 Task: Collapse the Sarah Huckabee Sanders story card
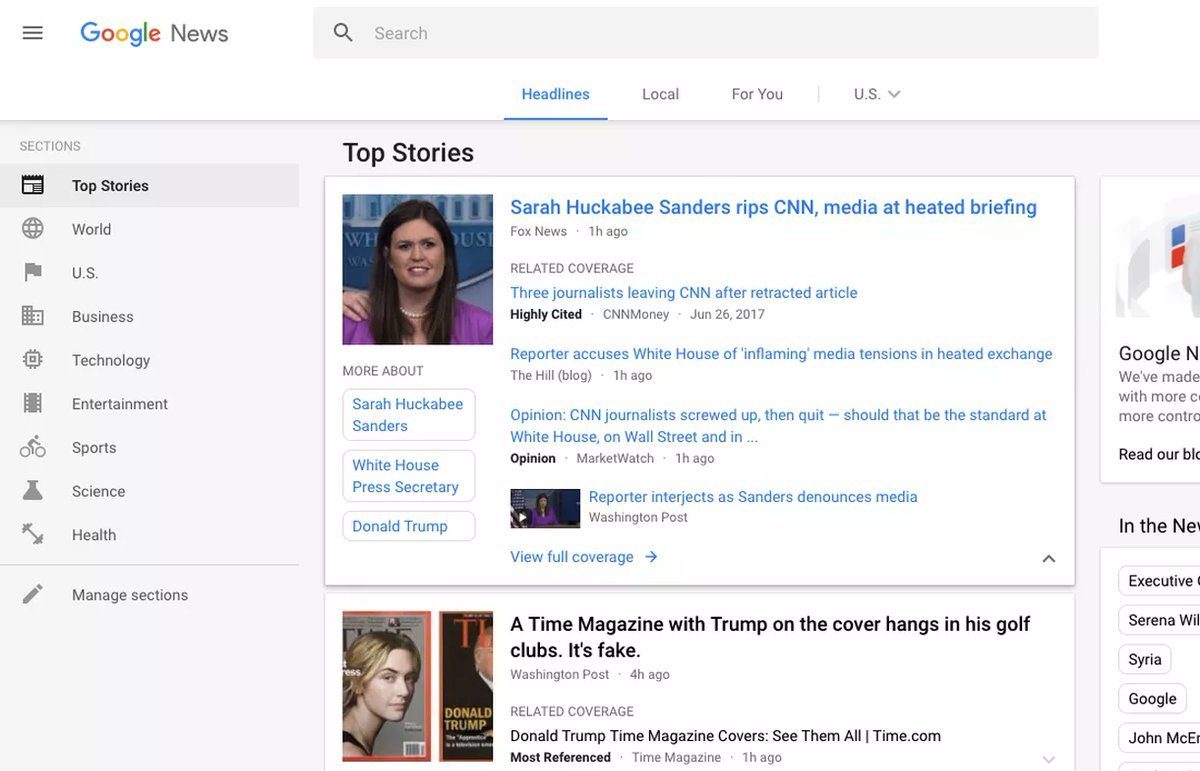point(1048,559)
